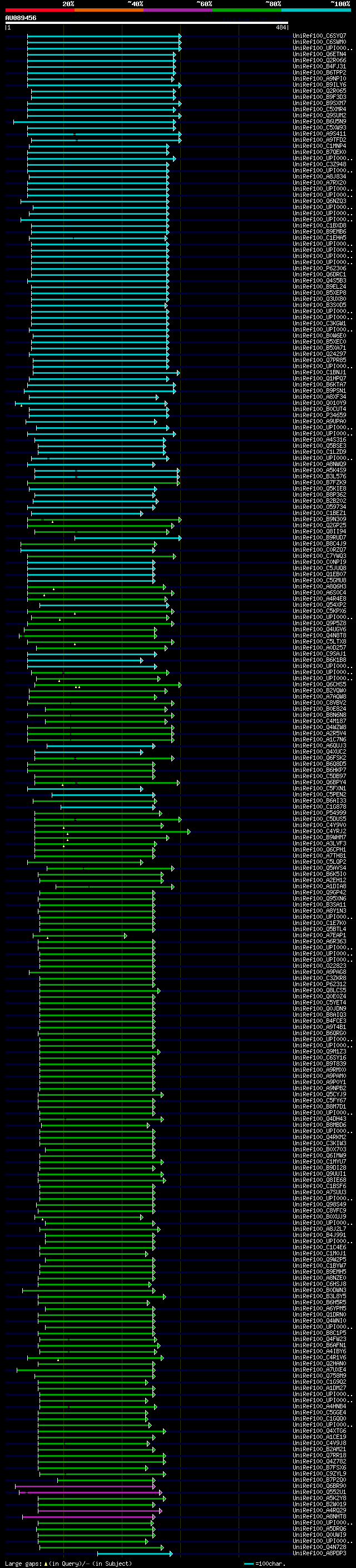The height and width of the screenshot is (1568, 356).
Task: Open hit UniRef100_B7QEK0
Action: click(319, 152)
